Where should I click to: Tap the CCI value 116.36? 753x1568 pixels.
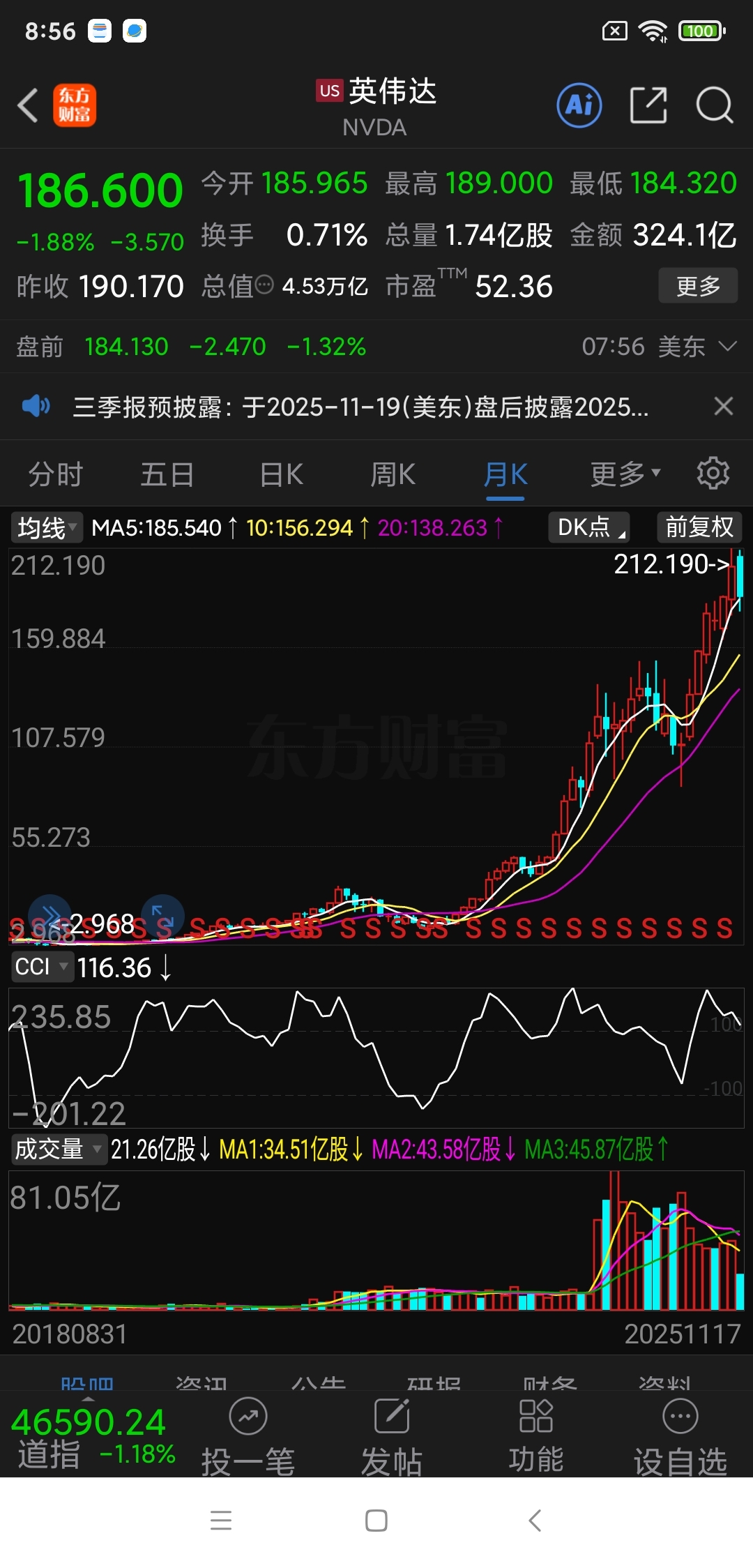(114, 967)
